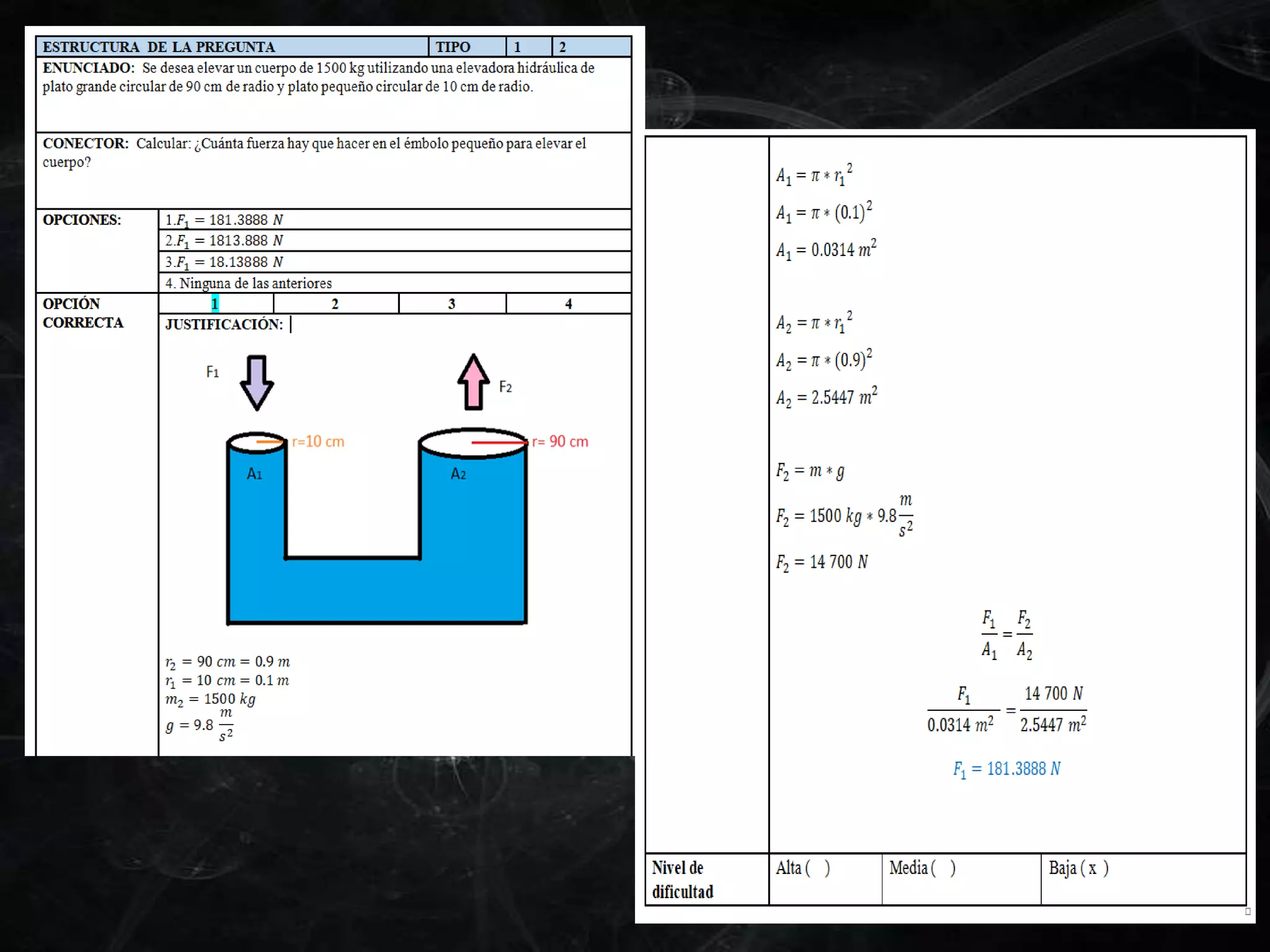
Task: Click the orange r=10 cm label
Action: click(317, 442)
